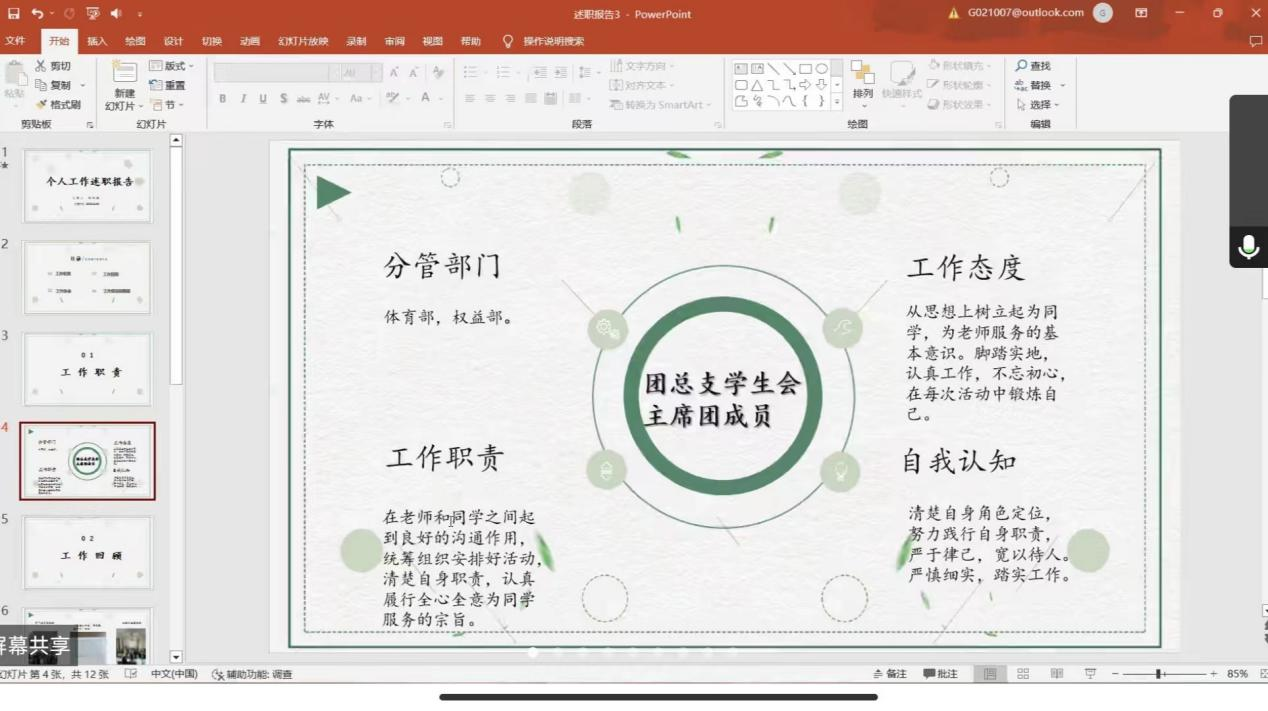Open 文字方向 text direction dropdown

643,66
